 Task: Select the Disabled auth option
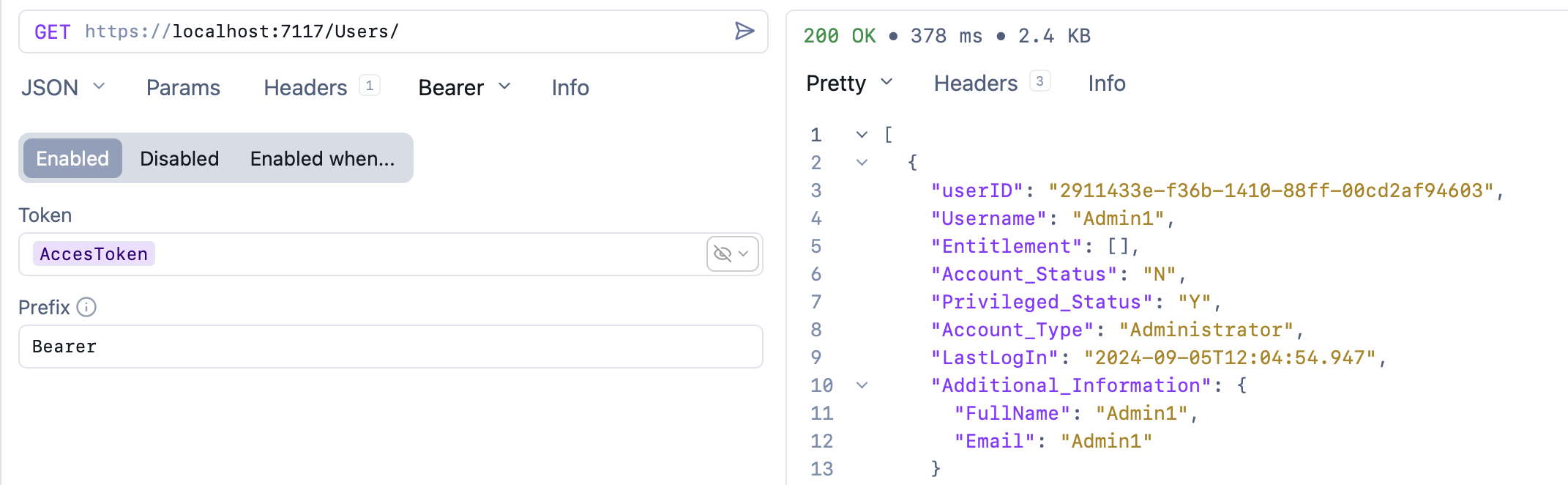pyautogui.click(x=179, y=158)
